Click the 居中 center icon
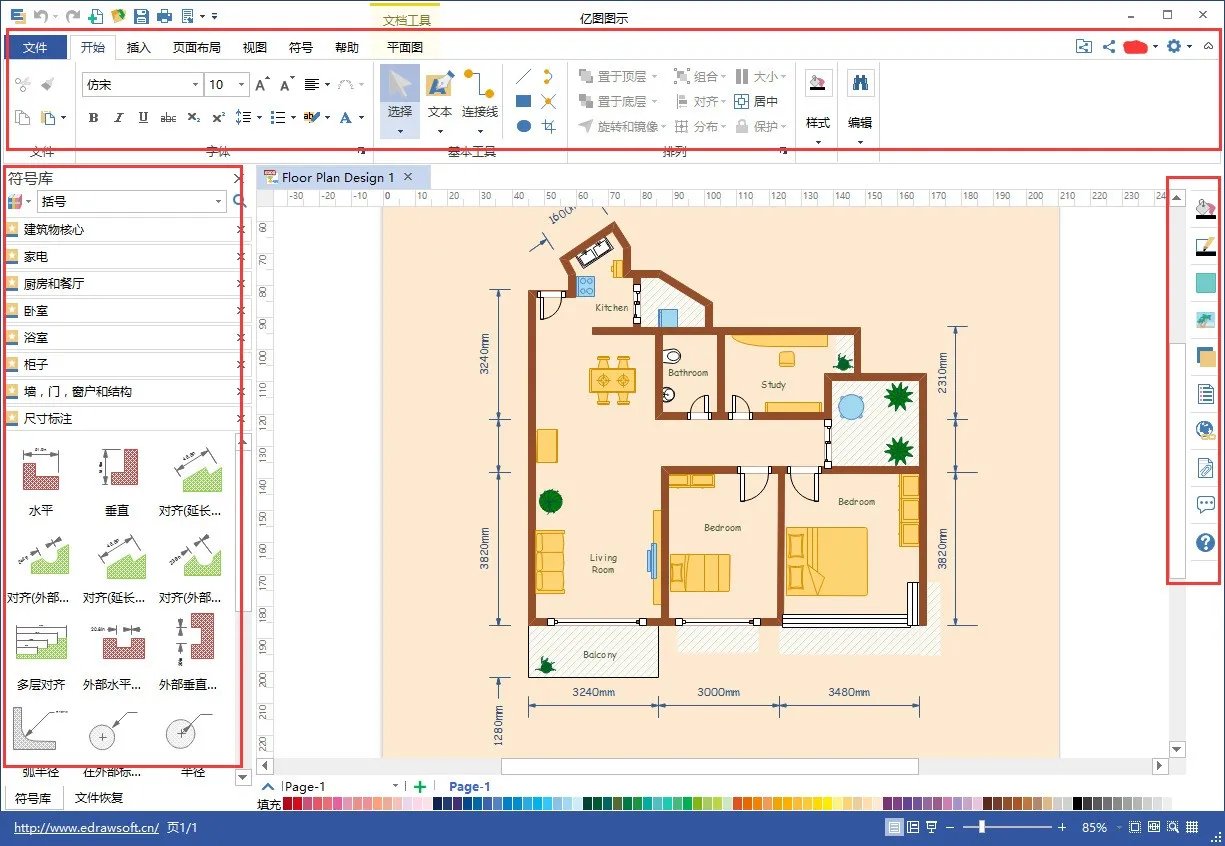The image size is (1225, 846). click(756, 101)
